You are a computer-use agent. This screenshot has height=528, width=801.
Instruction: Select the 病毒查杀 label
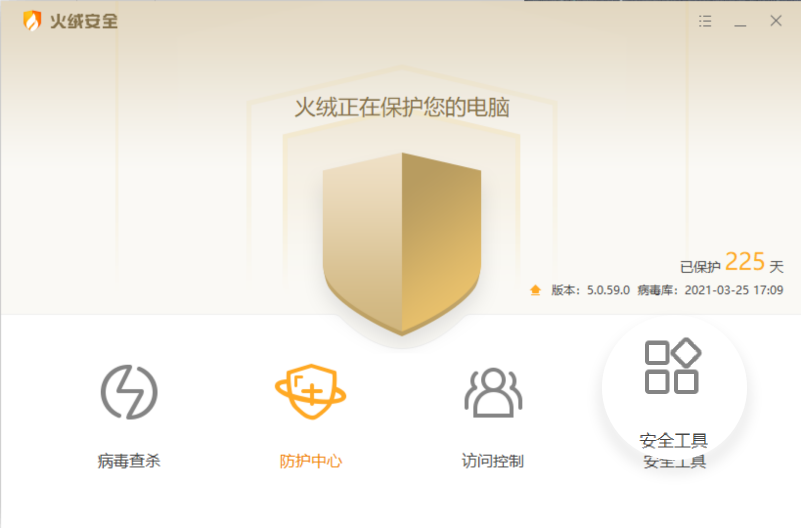pyautogui.click(x=129, y=461)
